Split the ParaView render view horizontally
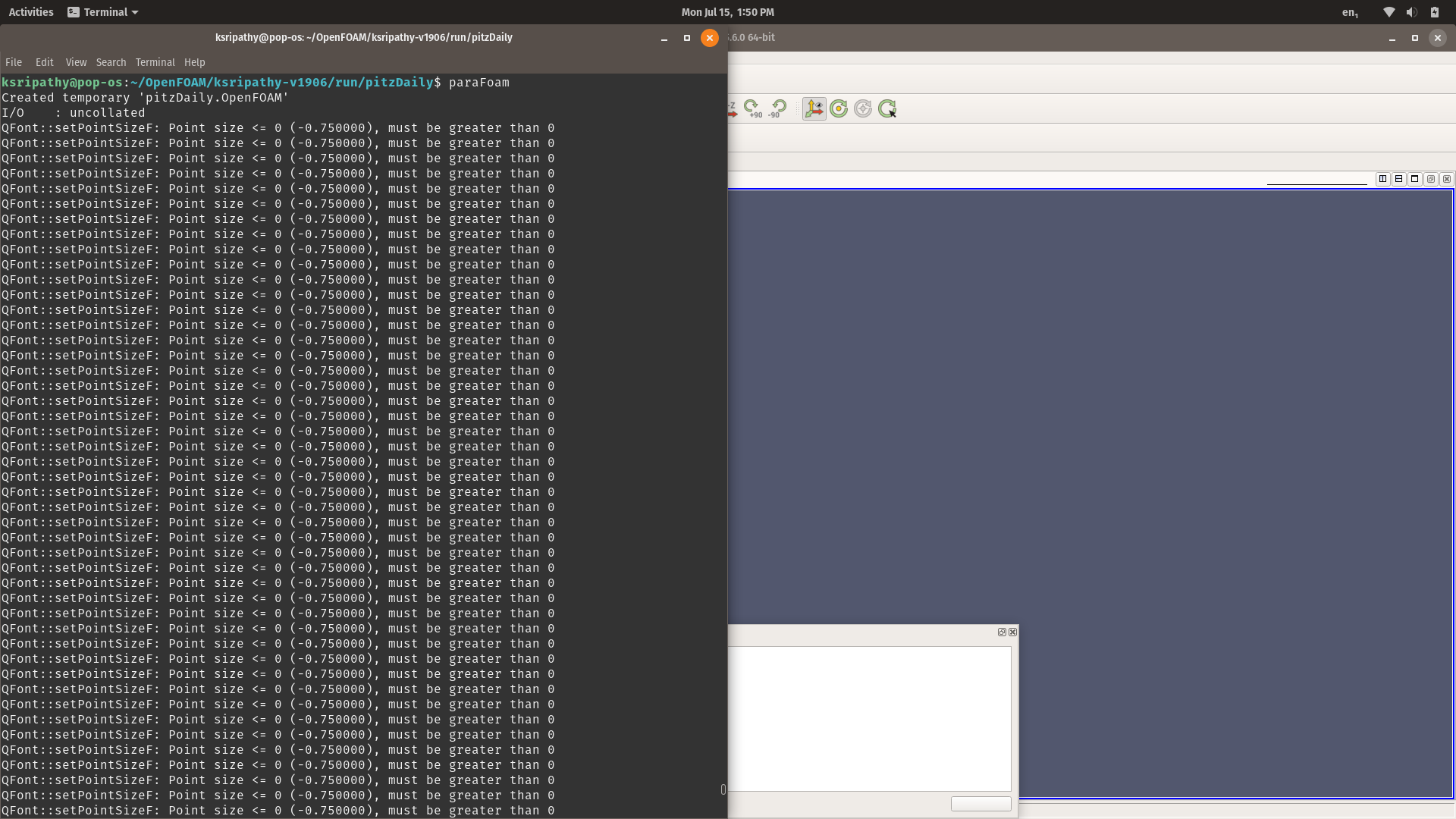 1382,179
